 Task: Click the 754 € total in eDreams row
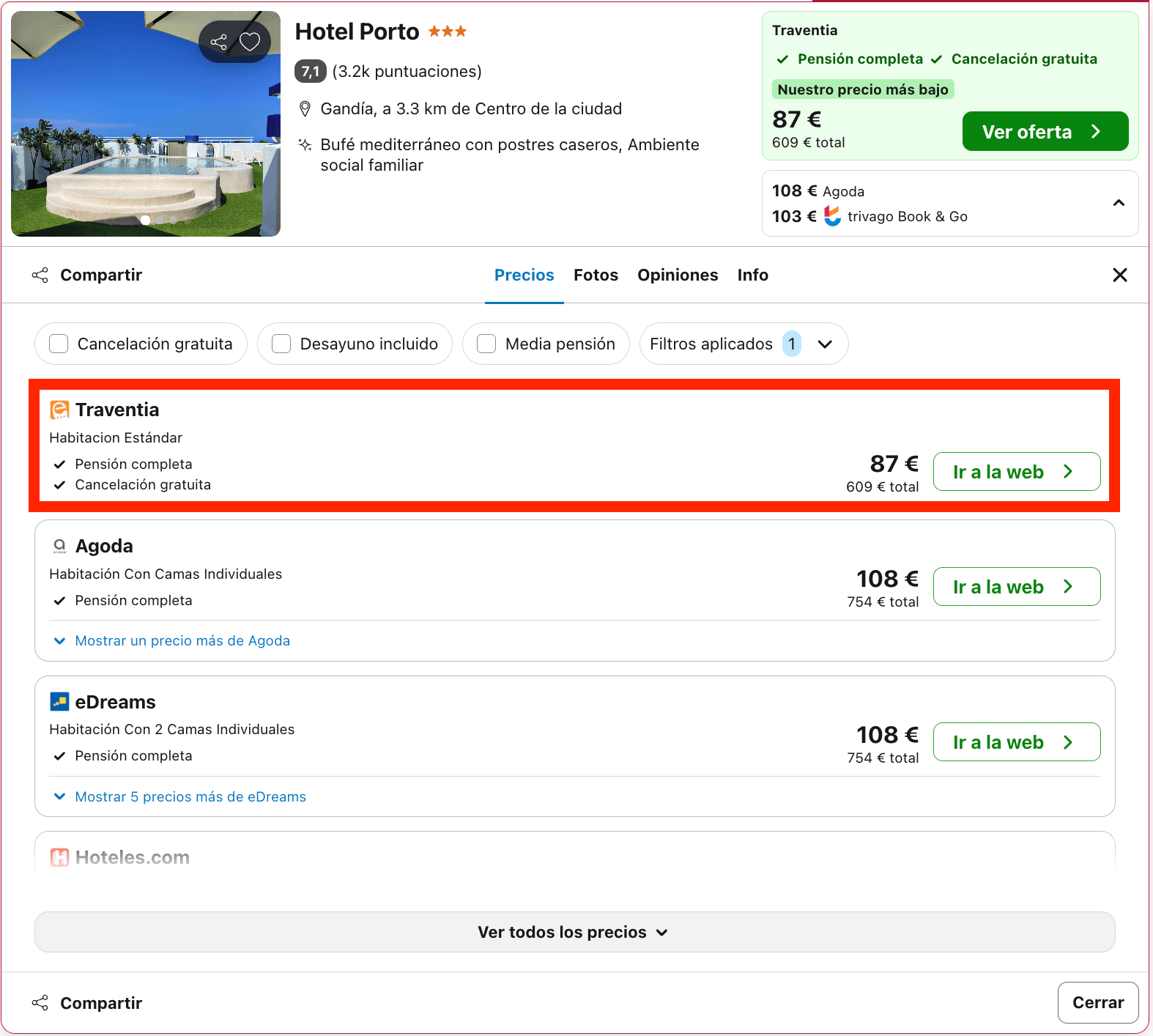[x=883, y=758]
